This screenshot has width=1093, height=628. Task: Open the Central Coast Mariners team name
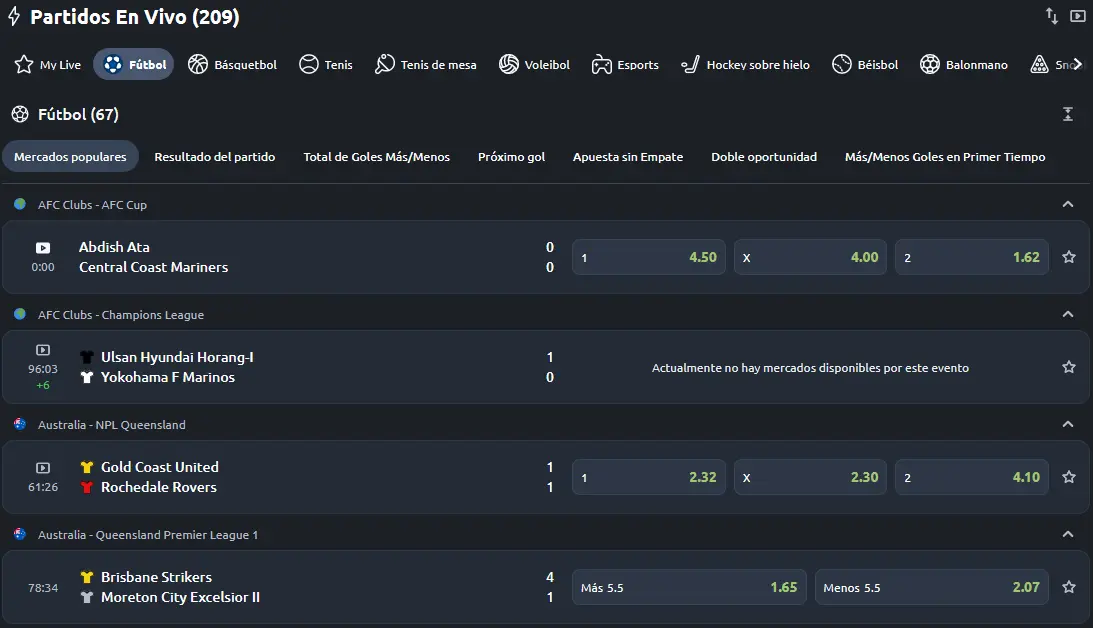[153, 268]
